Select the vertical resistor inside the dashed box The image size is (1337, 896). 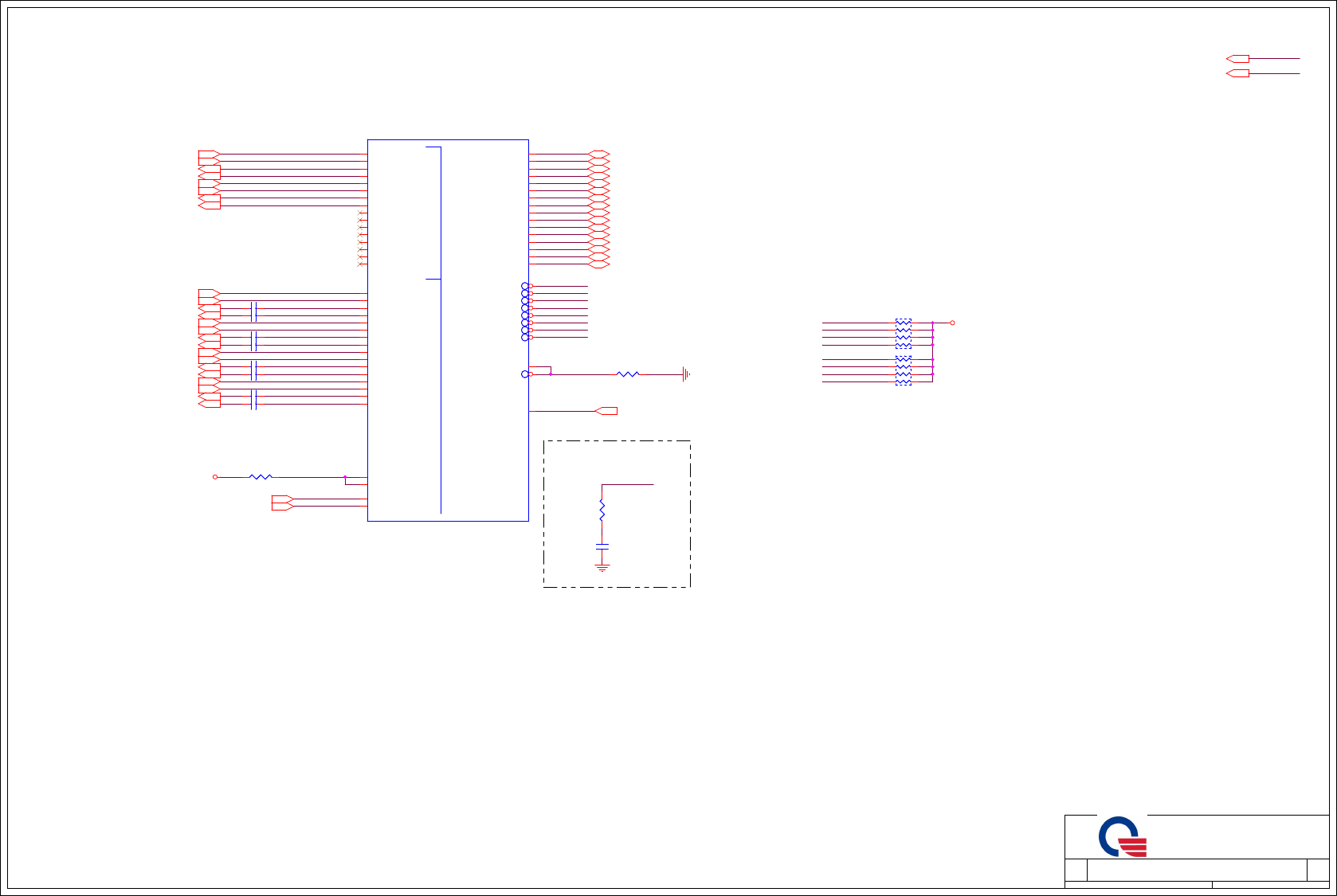click(x=602, y=511)
